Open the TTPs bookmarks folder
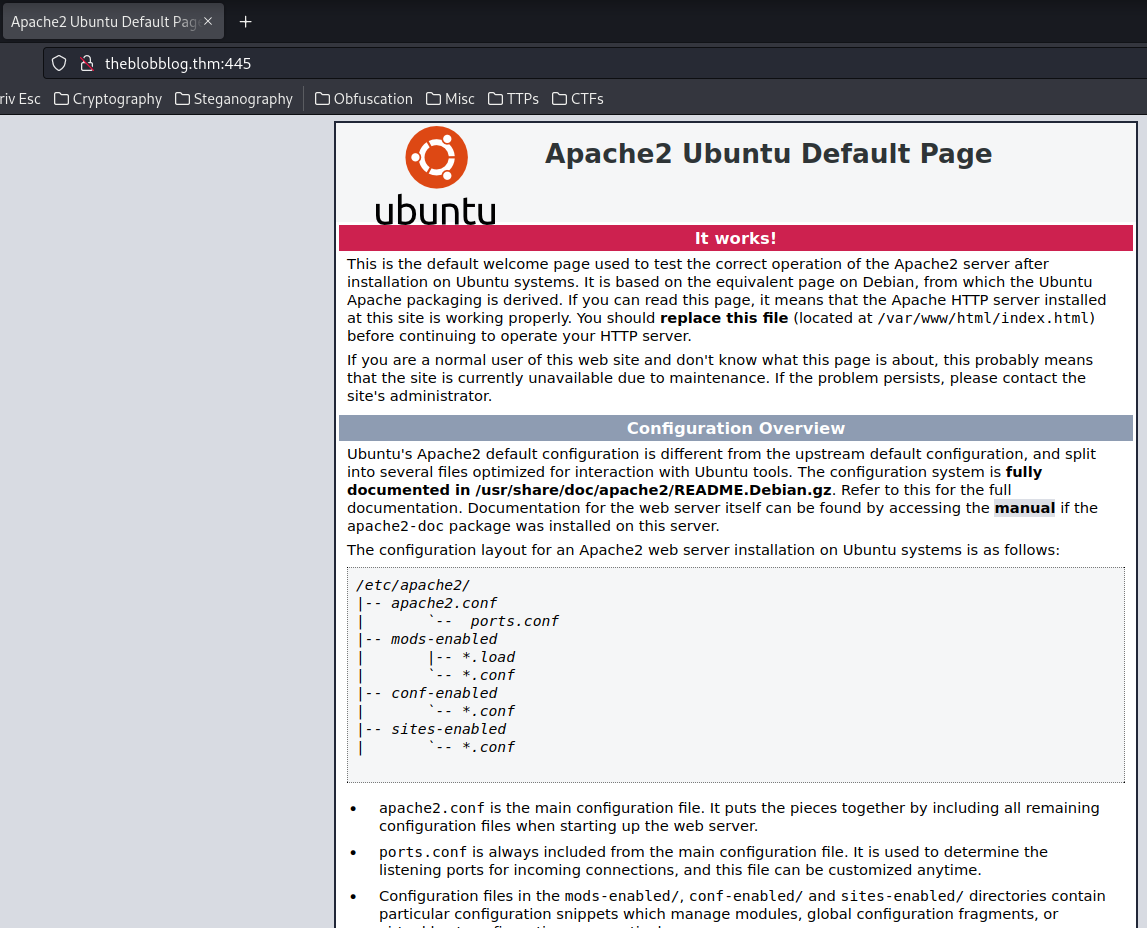The image size is (1147, 928). coord(514,99)
